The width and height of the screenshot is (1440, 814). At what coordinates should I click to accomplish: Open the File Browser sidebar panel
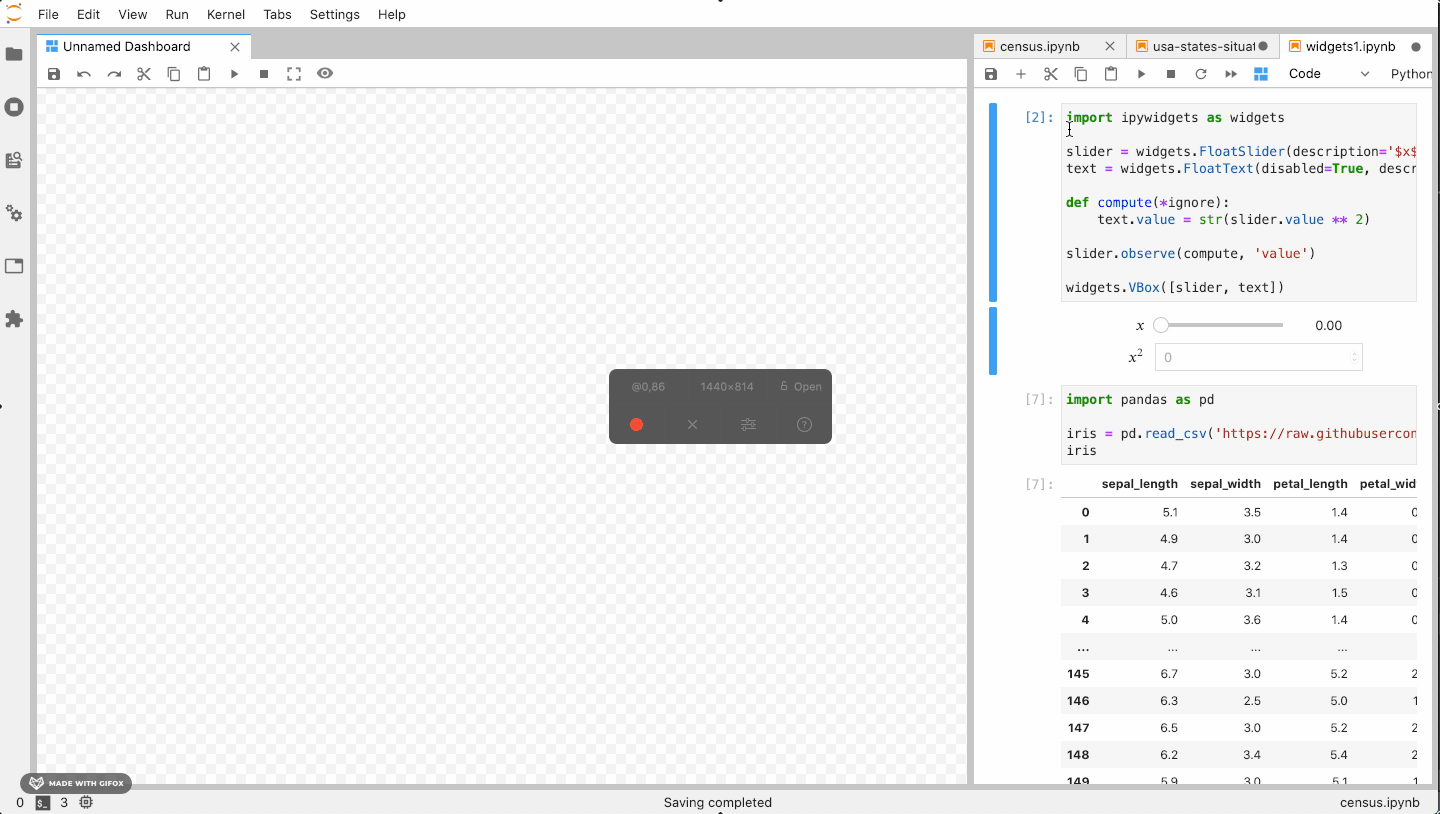(x=14, y=54)
